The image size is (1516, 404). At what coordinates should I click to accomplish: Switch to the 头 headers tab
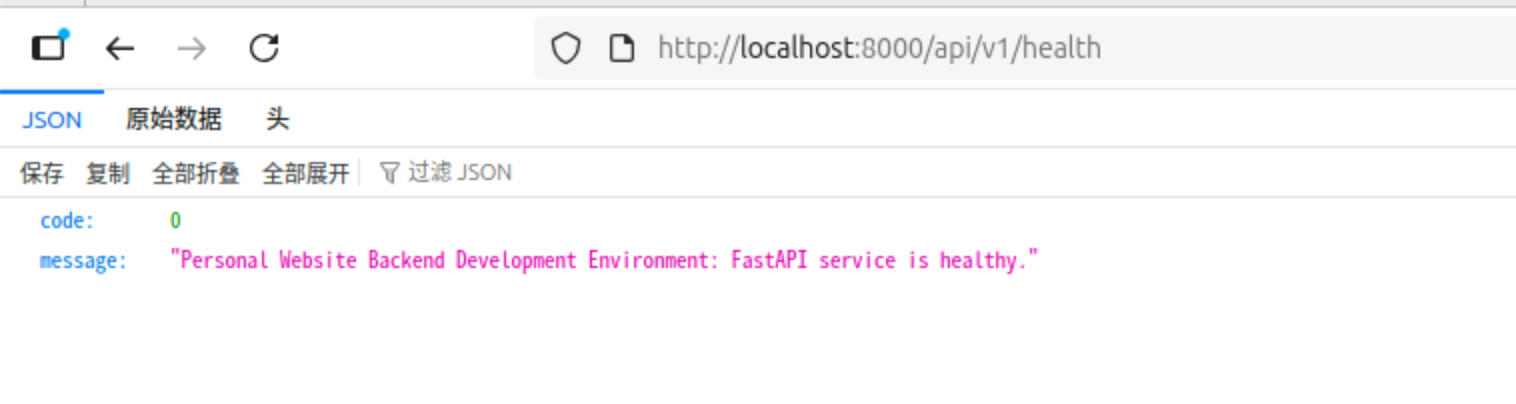coord(277,120)
